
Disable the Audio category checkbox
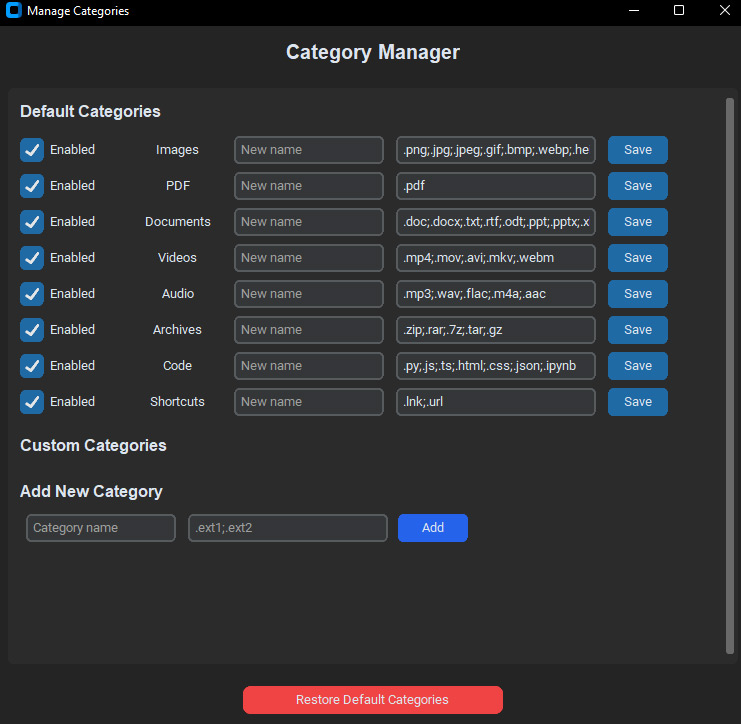point(32,293)
